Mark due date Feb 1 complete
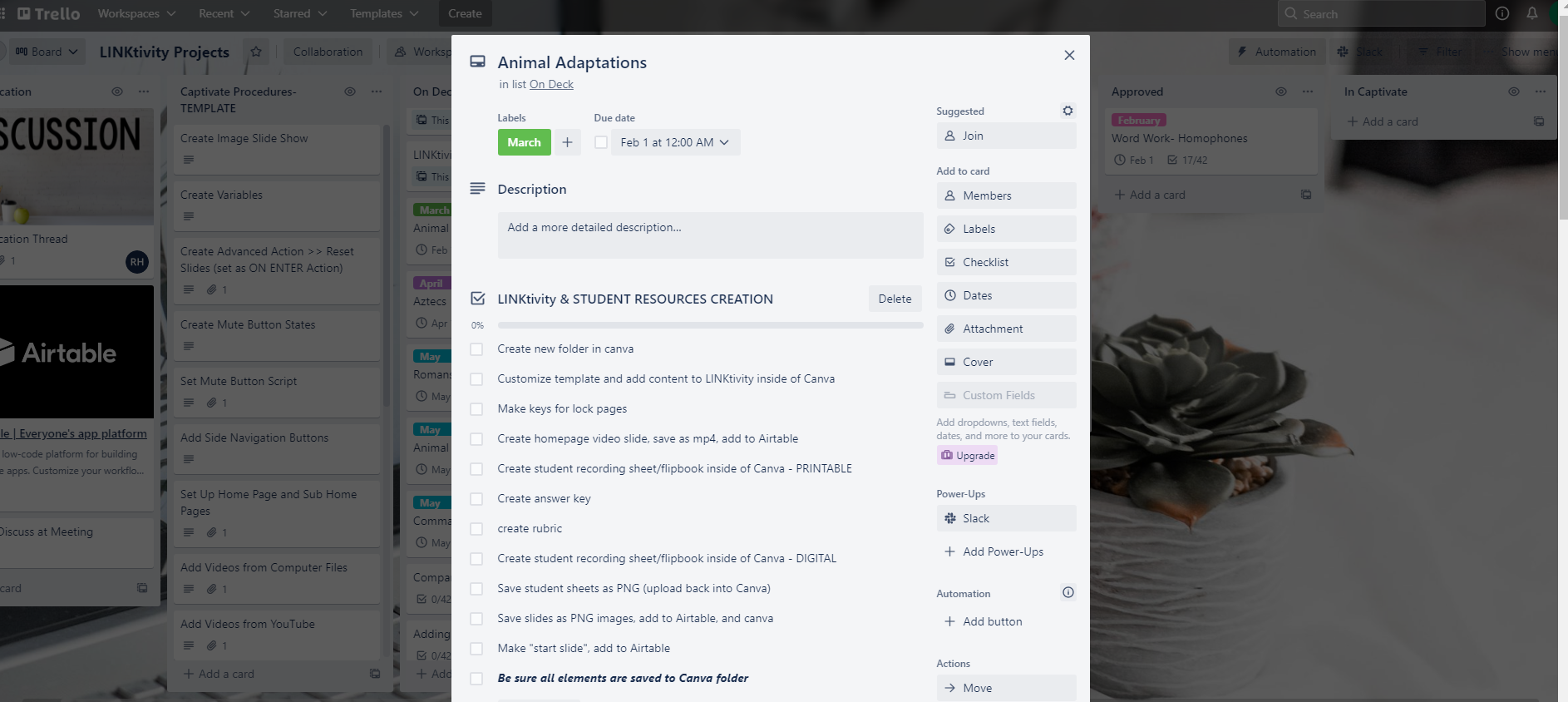1568x702 pixels. coord(601,142)
